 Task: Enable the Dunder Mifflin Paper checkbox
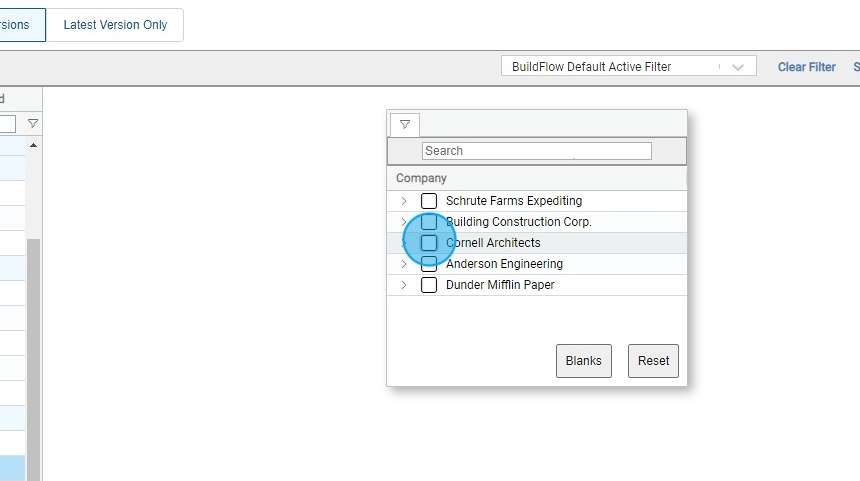(x=429, y=285)
